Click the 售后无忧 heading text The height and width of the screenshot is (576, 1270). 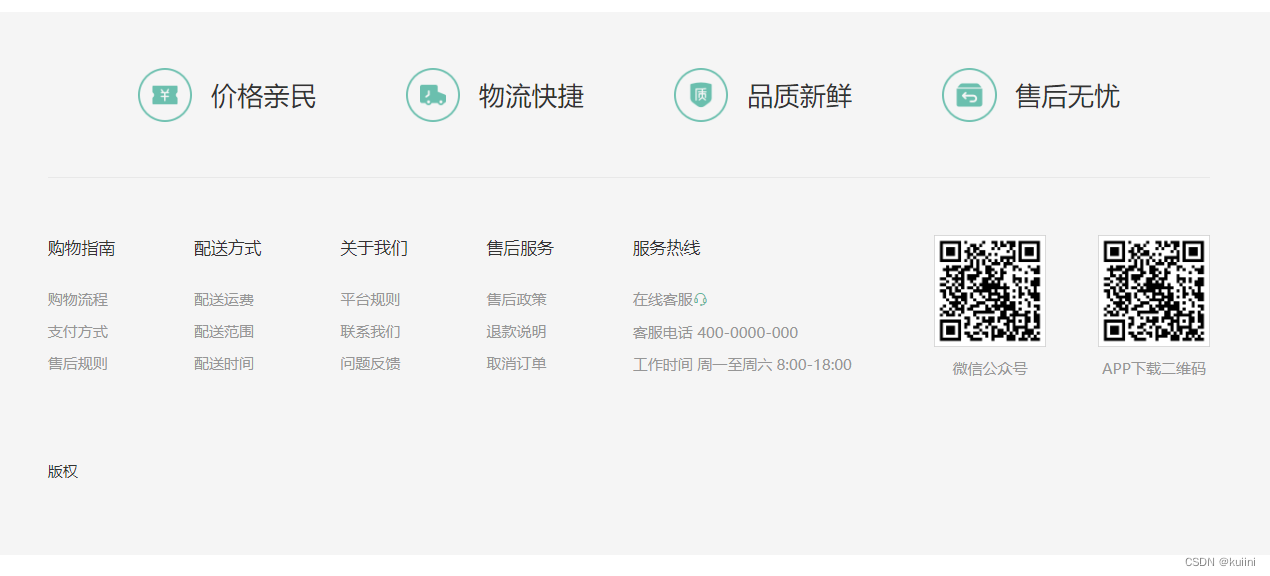[x=1067, y=96]
